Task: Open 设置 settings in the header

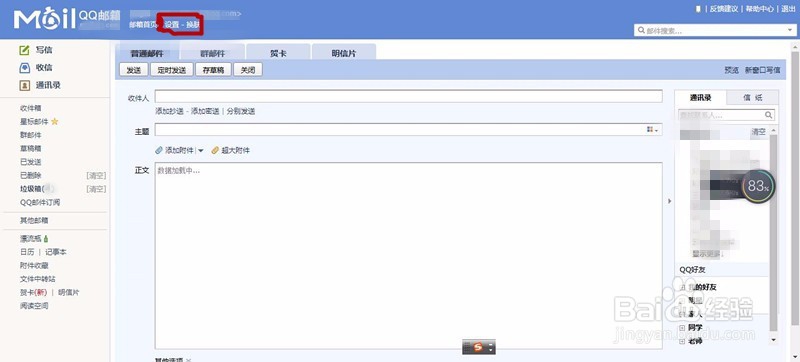Action: 171,24
